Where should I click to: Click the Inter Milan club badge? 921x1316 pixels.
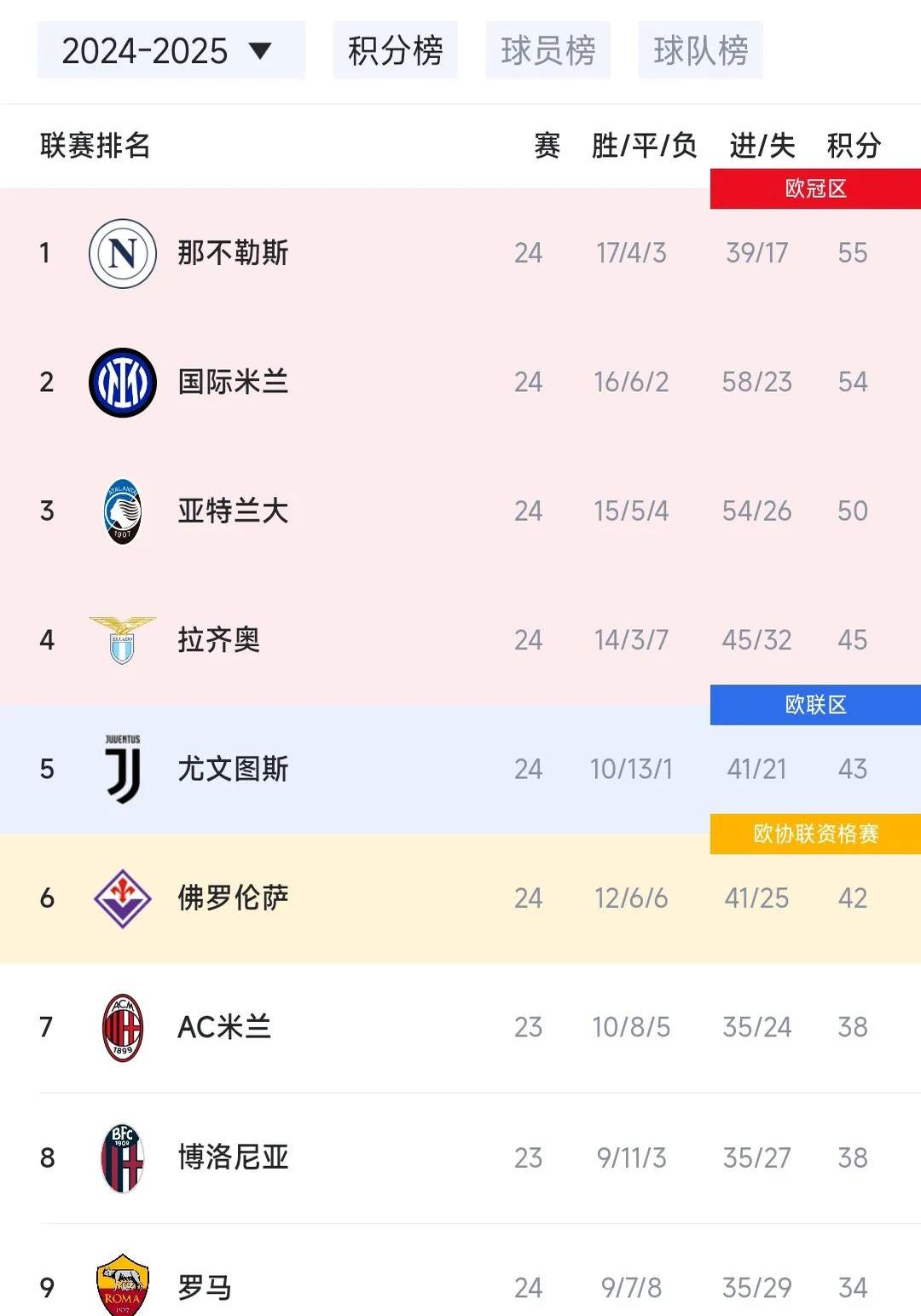(122, 382)
